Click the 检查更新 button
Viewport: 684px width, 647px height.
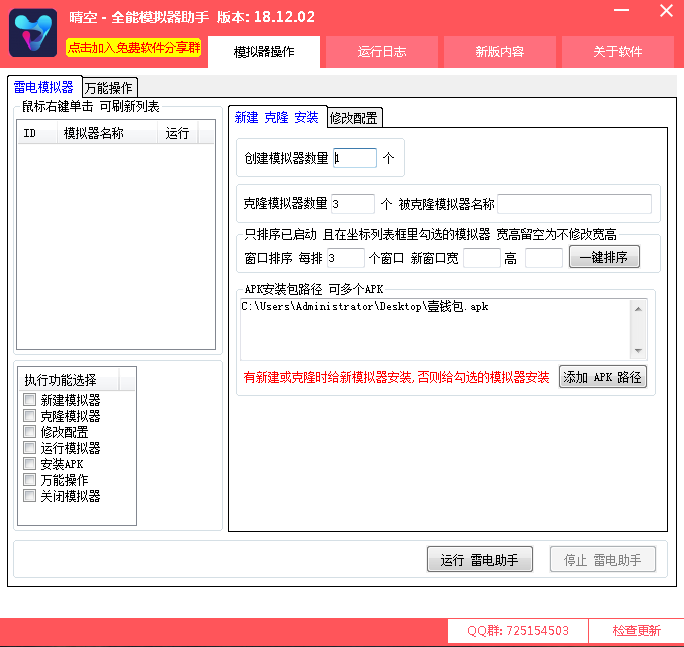[x=636, y=630]
